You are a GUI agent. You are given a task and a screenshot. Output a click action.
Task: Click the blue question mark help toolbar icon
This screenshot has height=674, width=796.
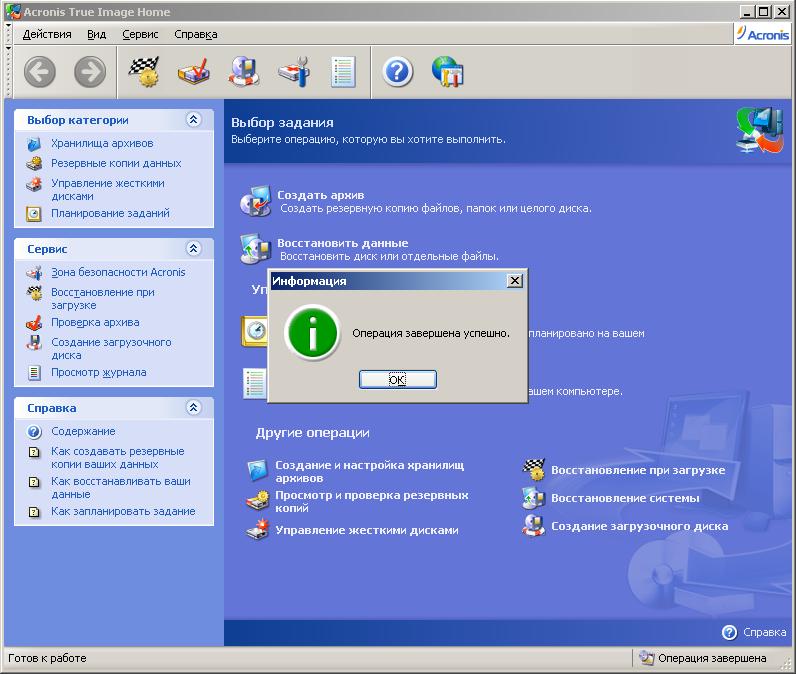pyautogui.click(x=397, y=72)
